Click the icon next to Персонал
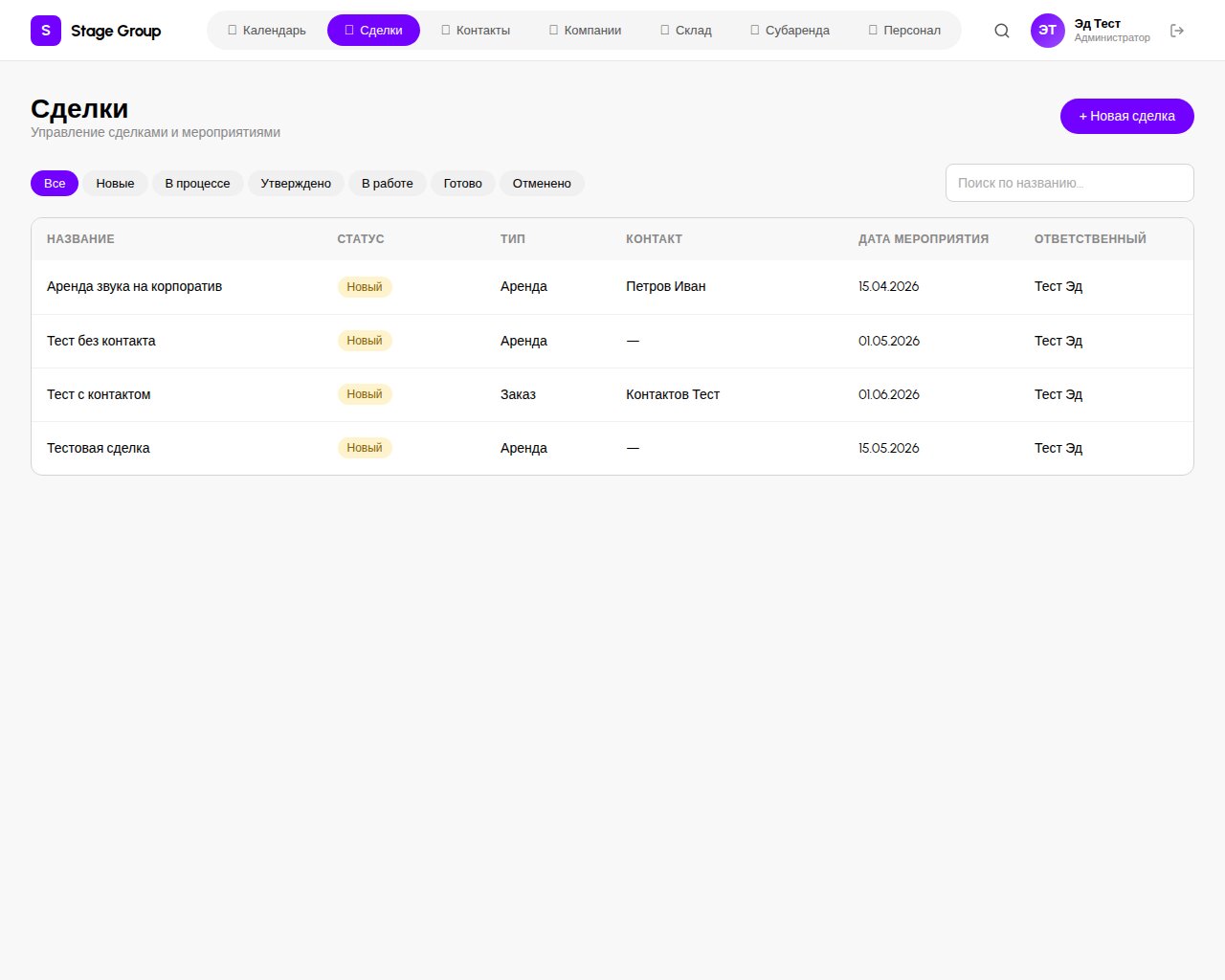Image resolution: width=1225 pixels, height=980 pixels. point(871,30)
